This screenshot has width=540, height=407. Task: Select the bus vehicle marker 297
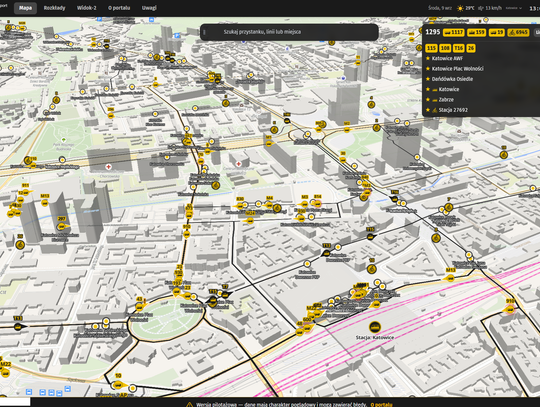point(62,226)
